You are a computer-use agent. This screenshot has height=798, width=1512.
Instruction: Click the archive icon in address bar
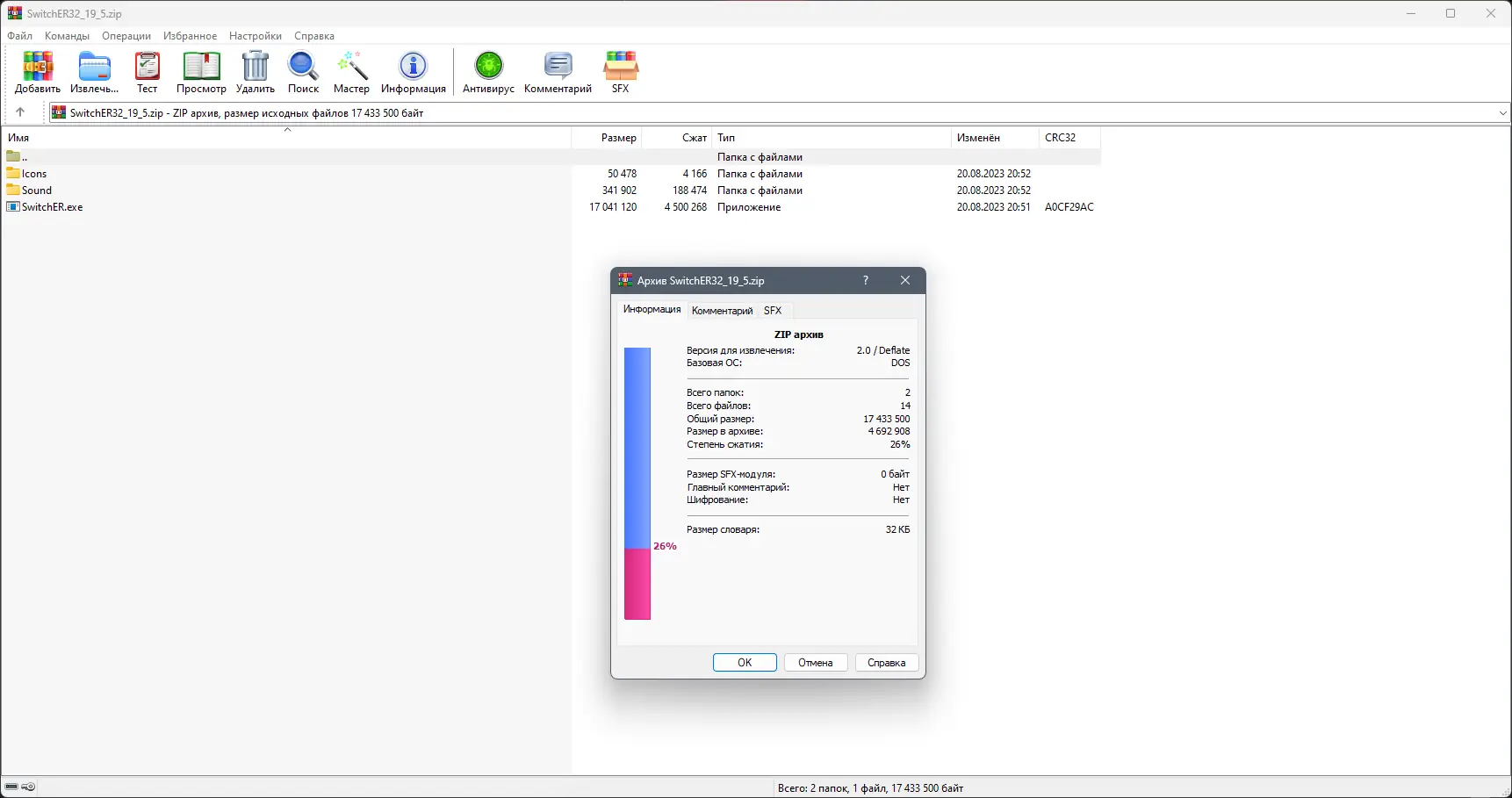click(59, 112)
